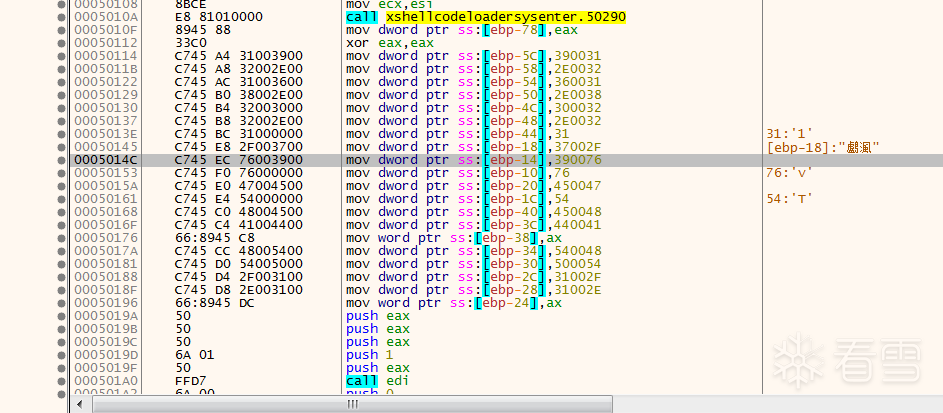
Task: Select instruction mov dword [ebp-20],450047
Action: coord(474,186)
